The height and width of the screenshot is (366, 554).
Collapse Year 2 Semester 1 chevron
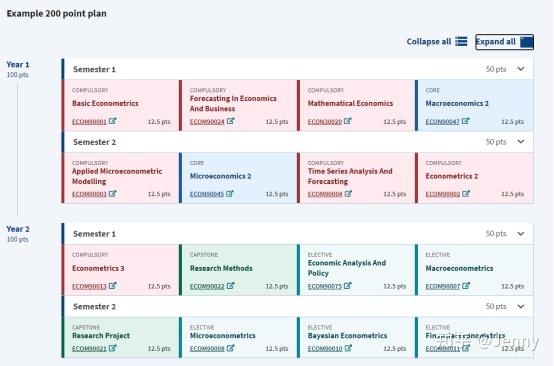click(x=521, y=234)
